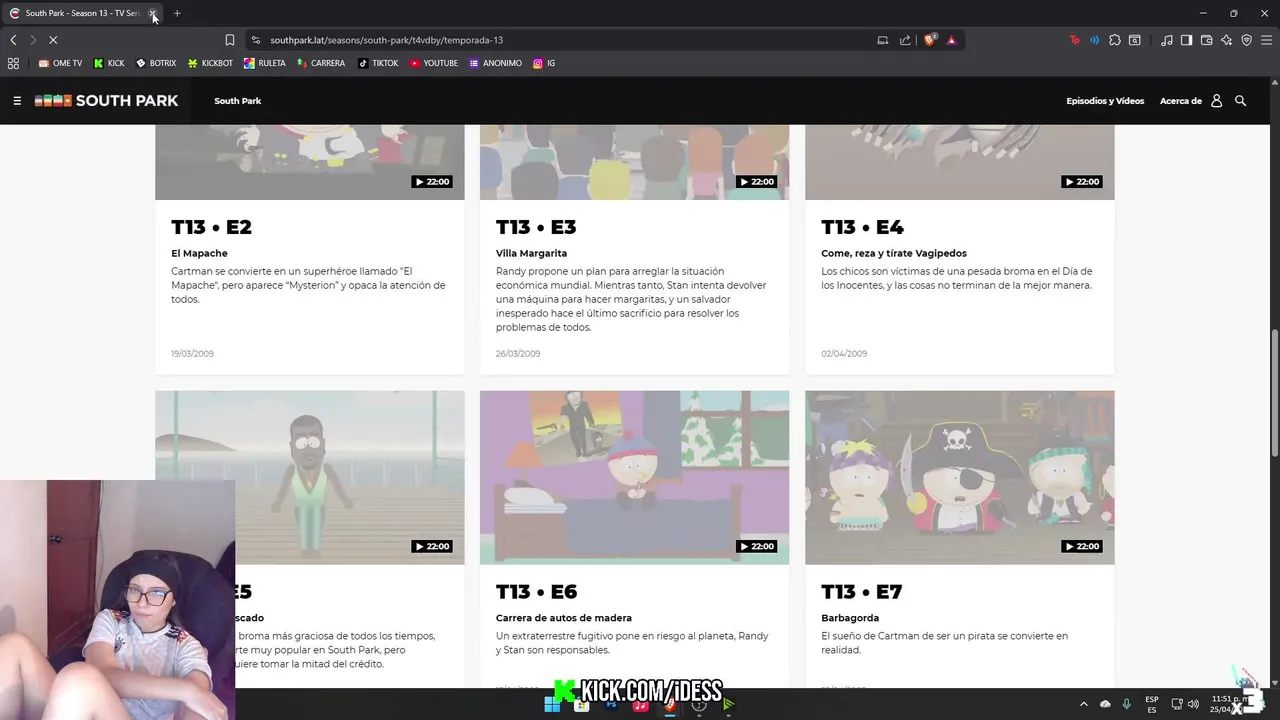1280x720 pixels.
Task: Play the Kanye fish episode thumbnail
Action: coord(310,477)
